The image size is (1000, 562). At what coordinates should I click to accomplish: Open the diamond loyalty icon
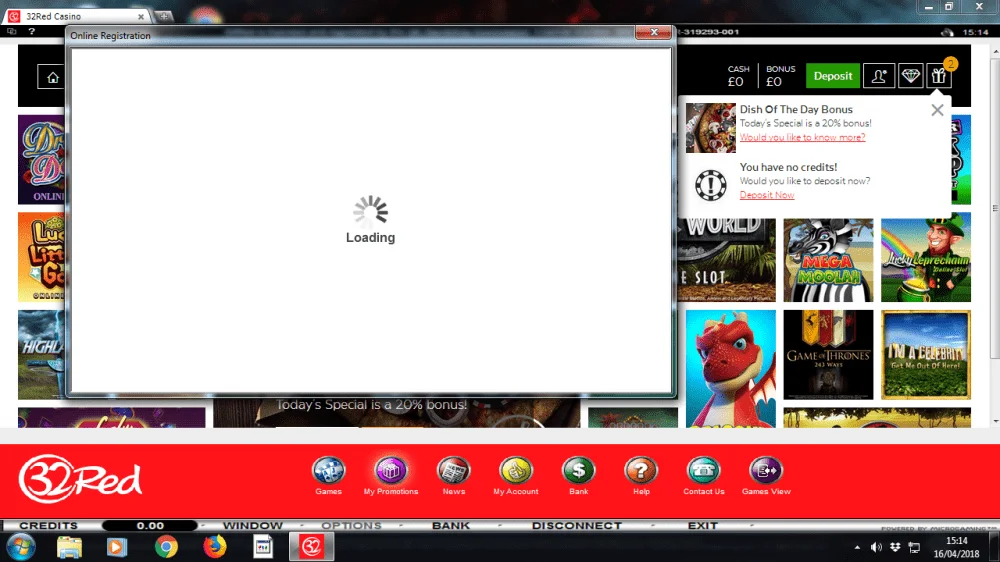point(910,76)
